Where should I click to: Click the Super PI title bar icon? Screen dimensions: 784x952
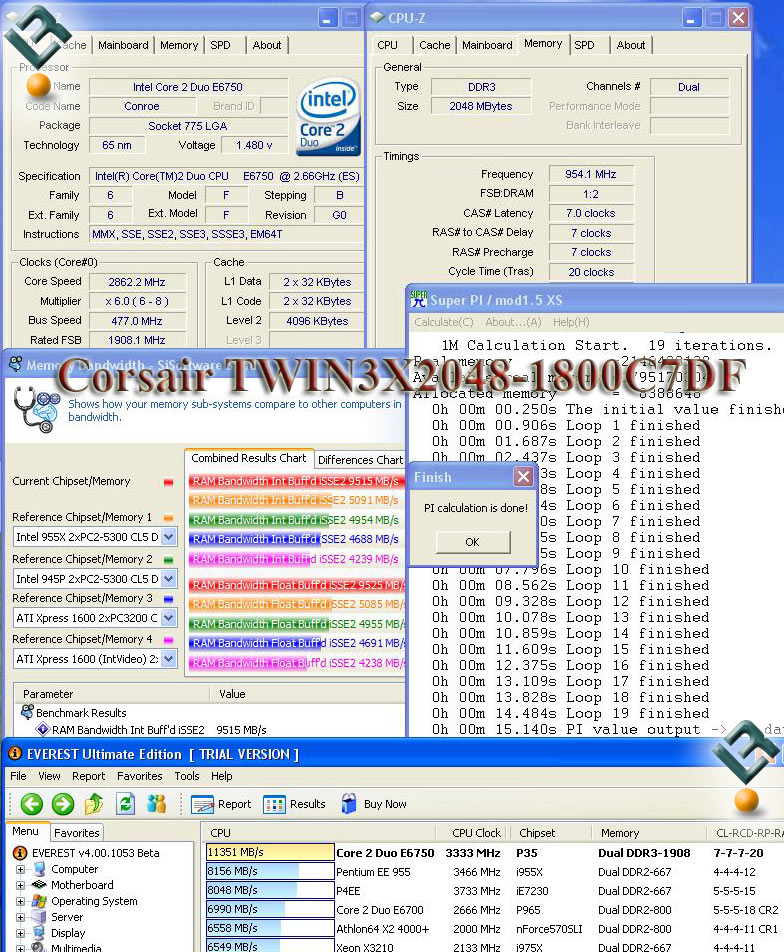coord(418,299)
